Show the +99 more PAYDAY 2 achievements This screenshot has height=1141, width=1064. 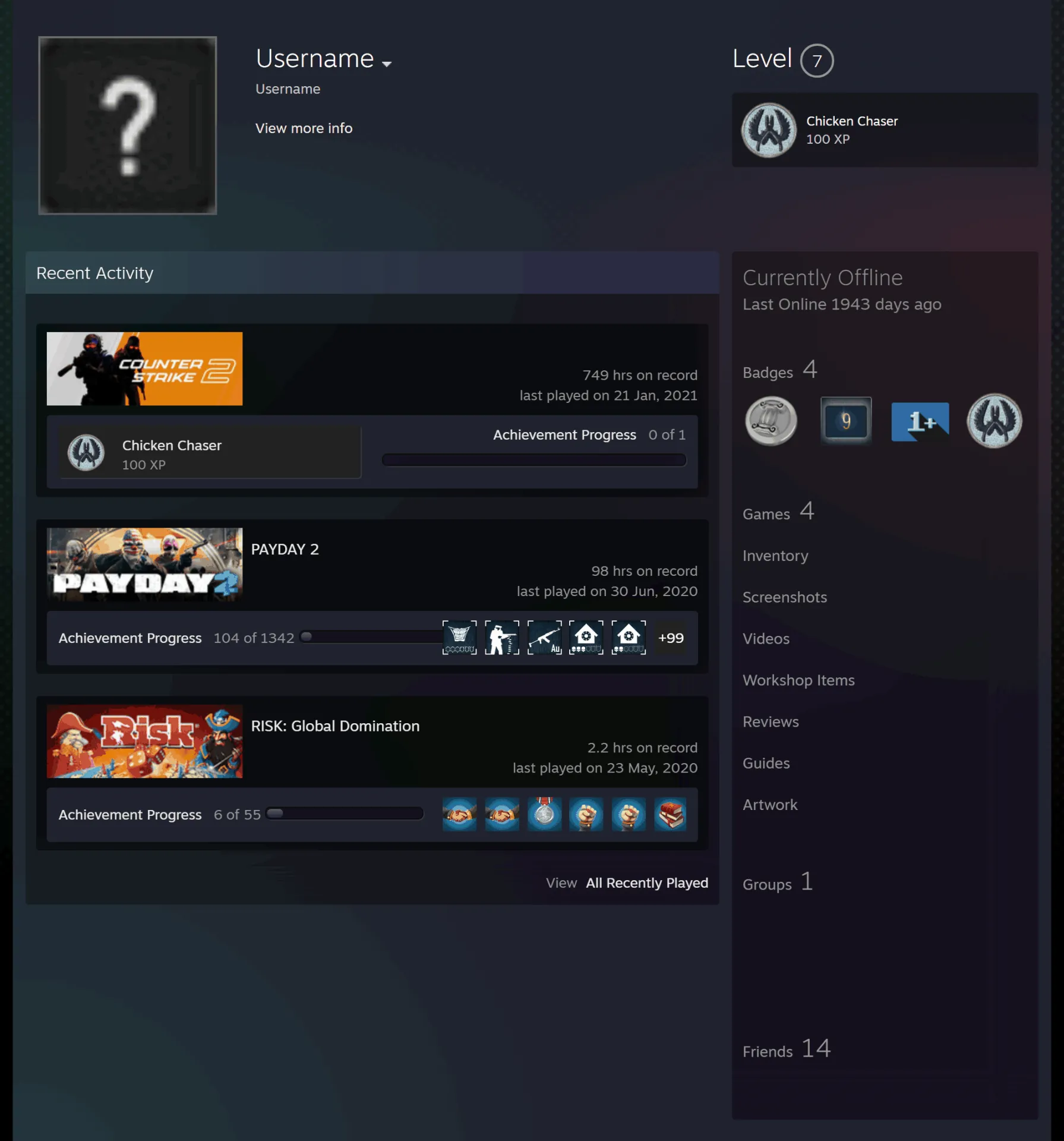click(671, 638)
